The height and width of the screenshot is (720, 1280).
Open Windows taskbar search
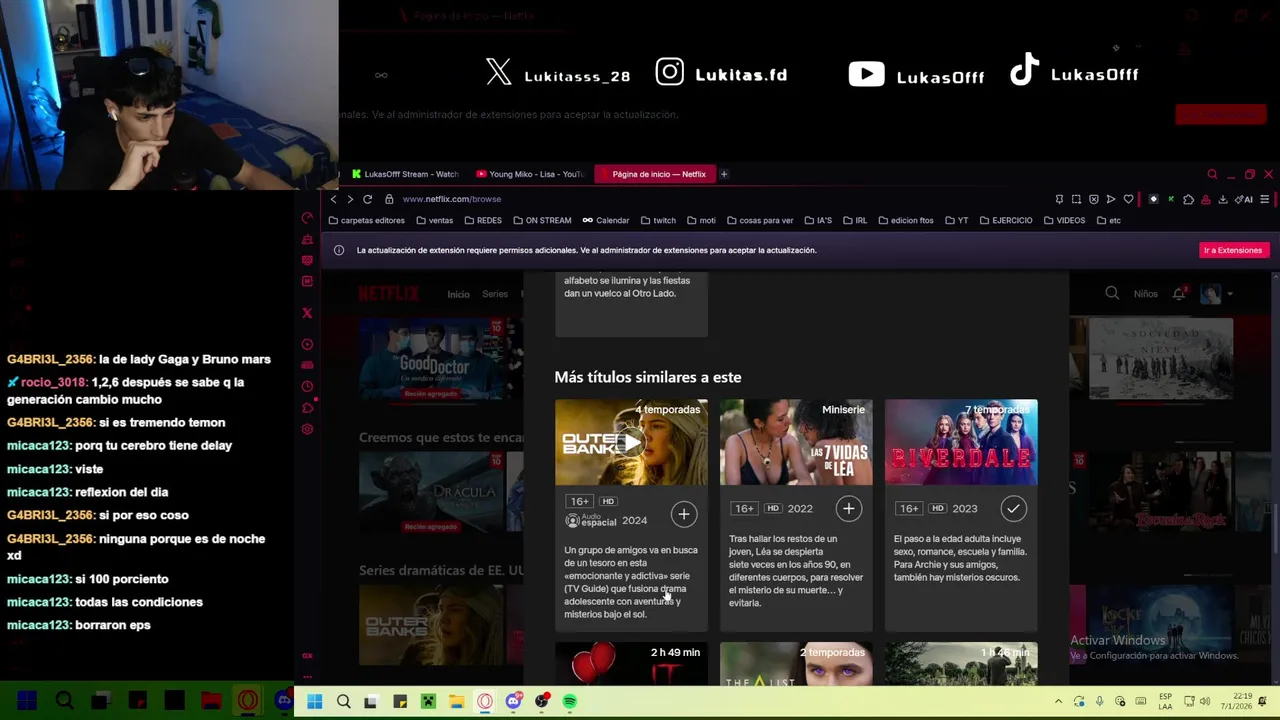[343, 702]
